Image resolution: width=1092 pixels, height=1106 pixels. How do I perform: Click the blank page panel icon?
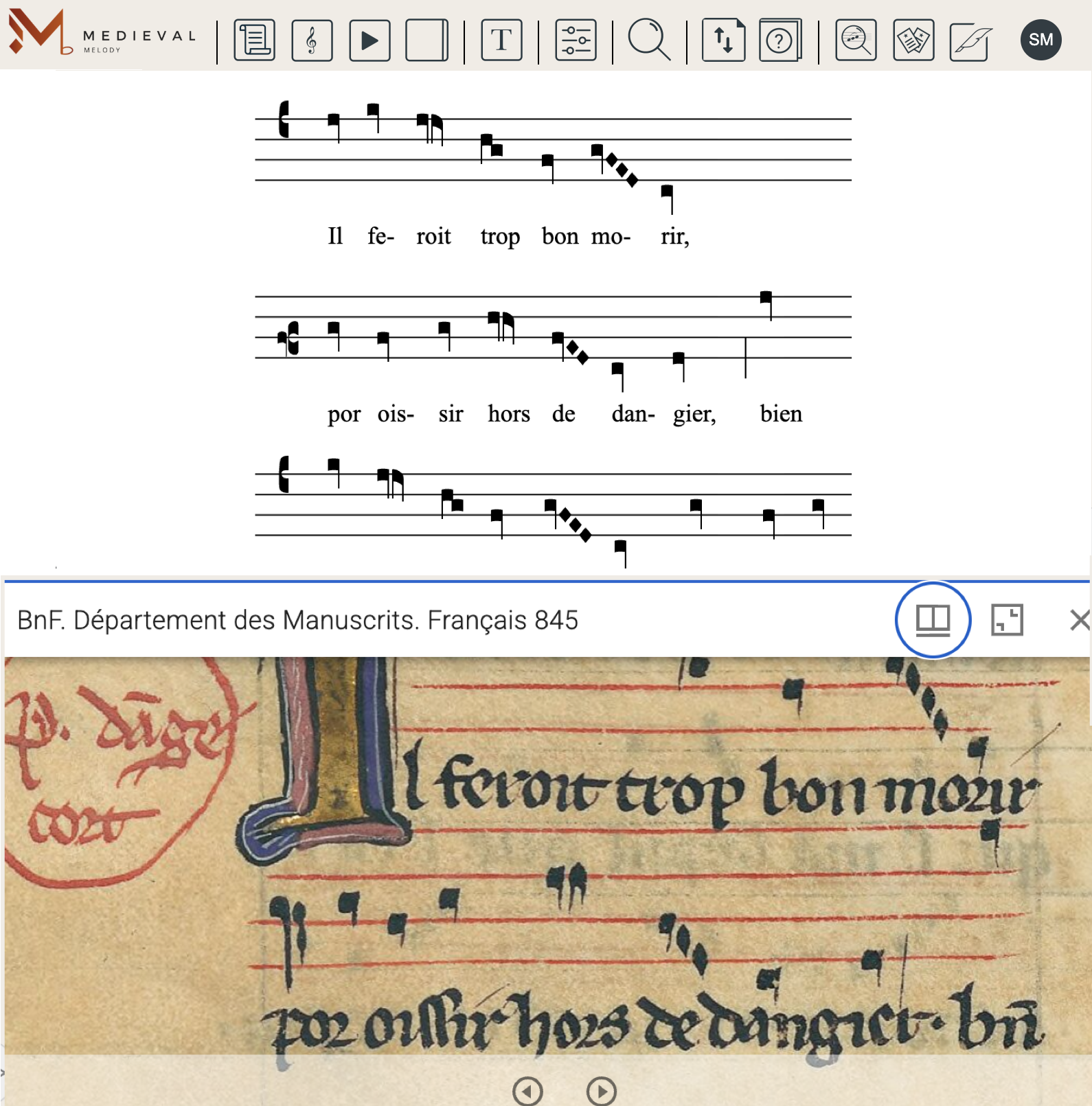coord(426,41)
